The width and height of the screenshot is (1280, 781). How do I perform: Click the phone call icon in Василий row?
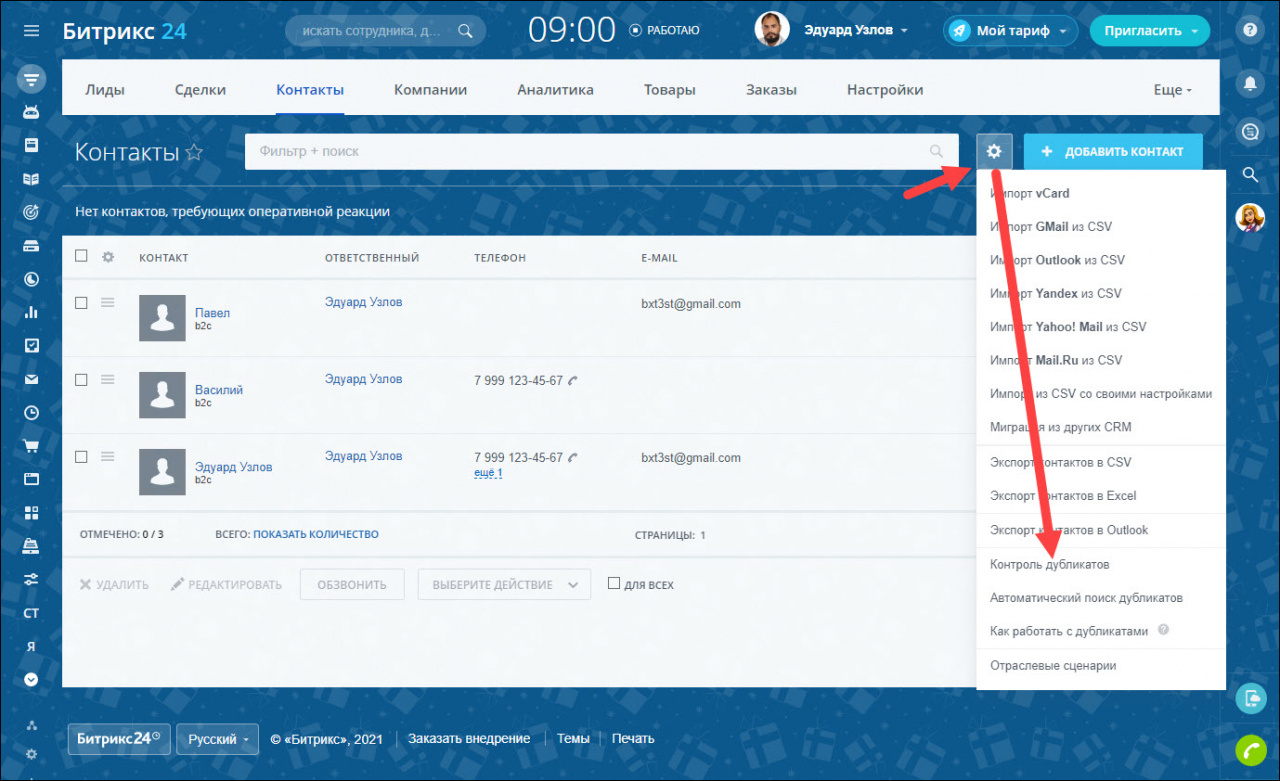[573, 381]
